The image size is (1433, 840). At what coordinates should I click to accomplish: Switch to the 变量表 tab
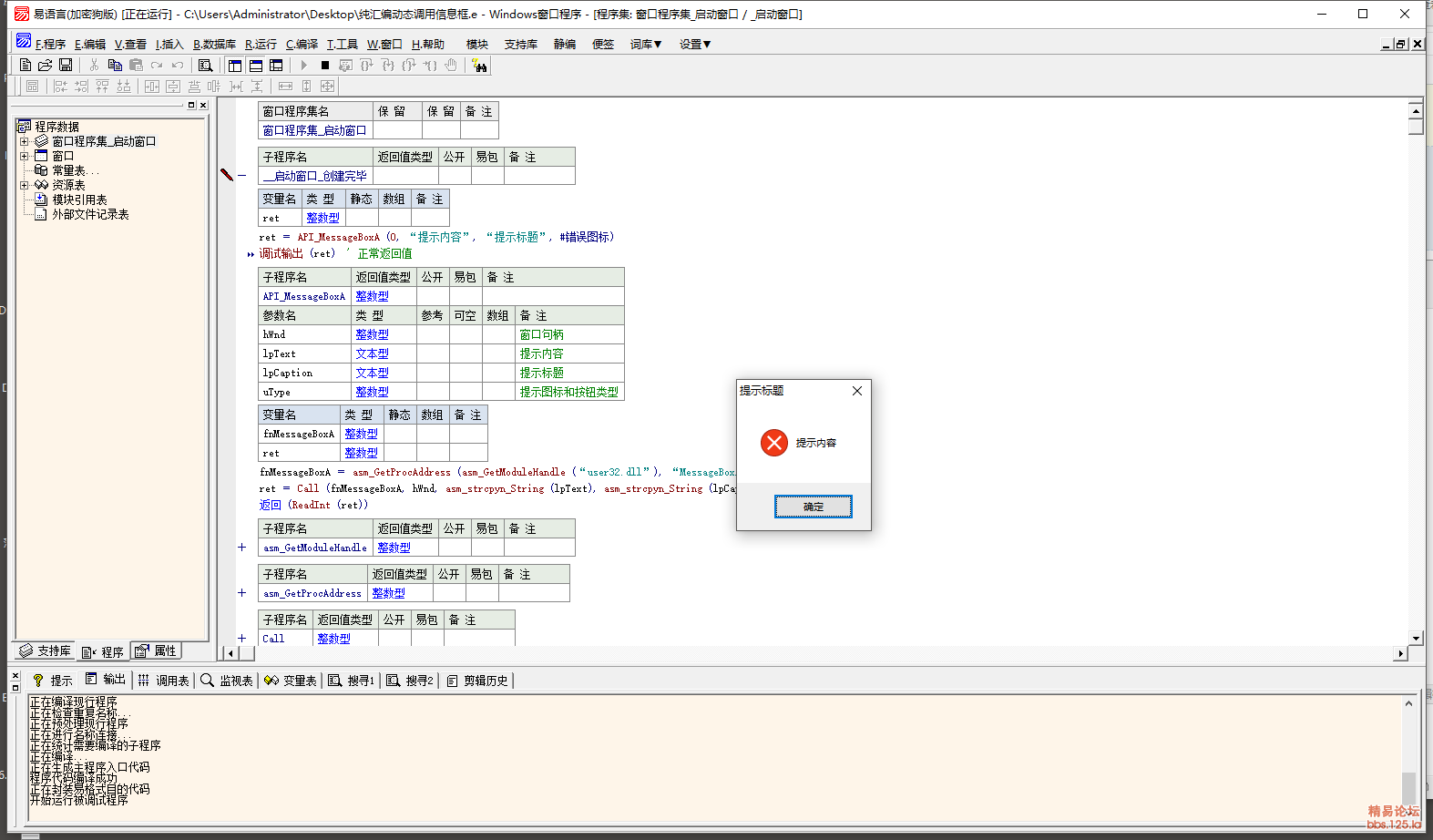coord(291,681)
